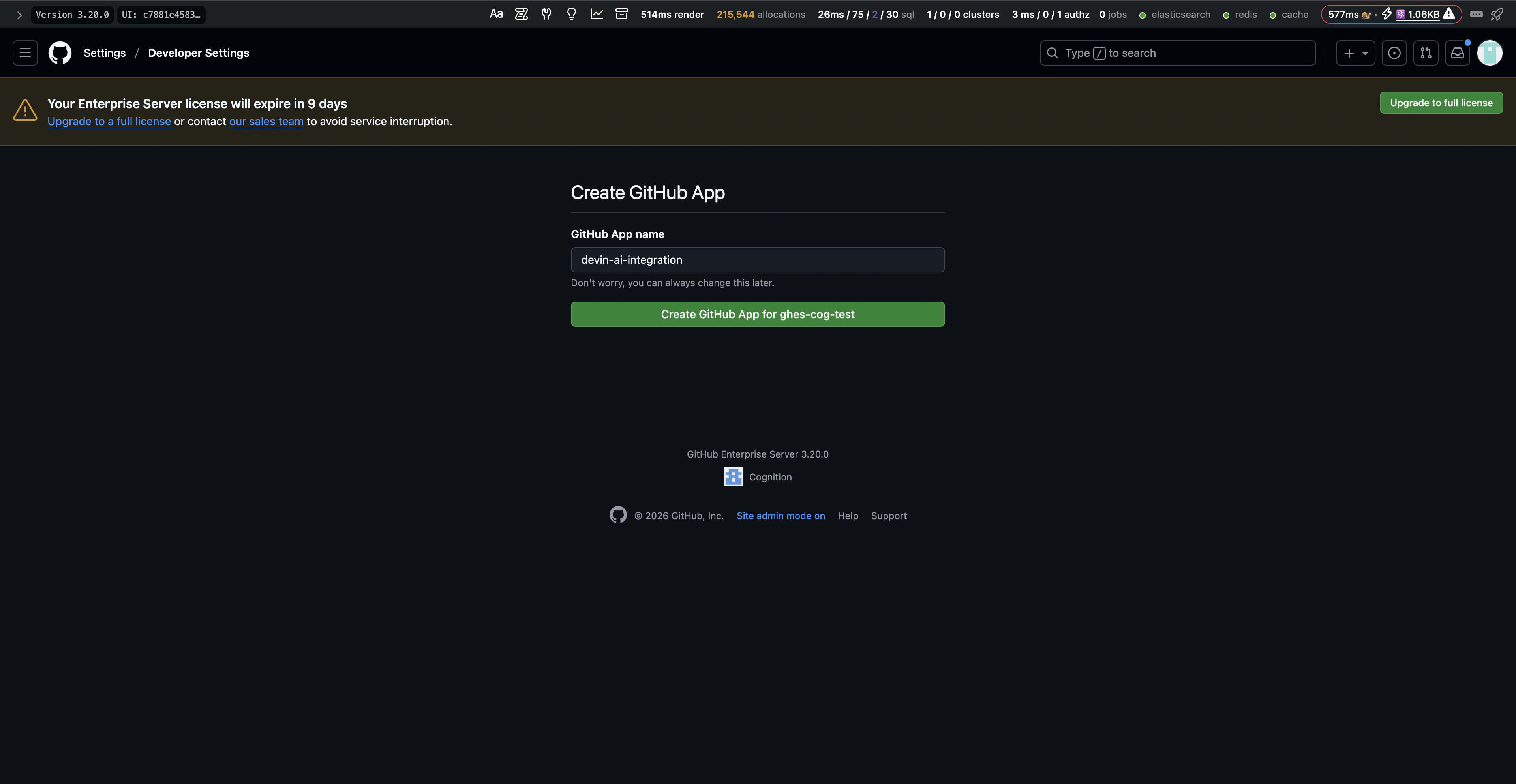Open the authz timing stat

pos(1051,15)
